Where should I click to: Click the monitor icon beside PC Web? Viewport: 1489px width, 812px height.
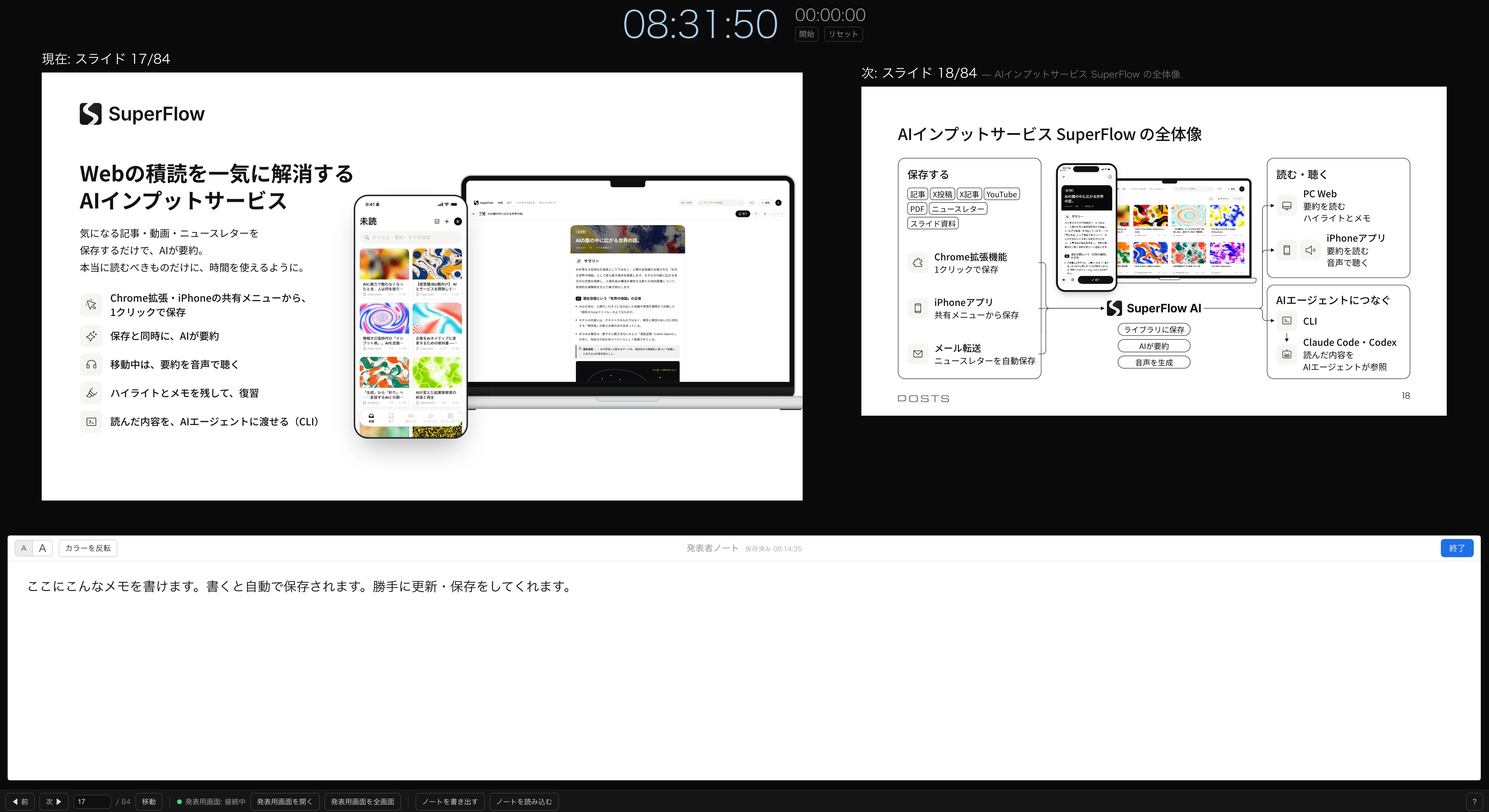coord(1287,206)
